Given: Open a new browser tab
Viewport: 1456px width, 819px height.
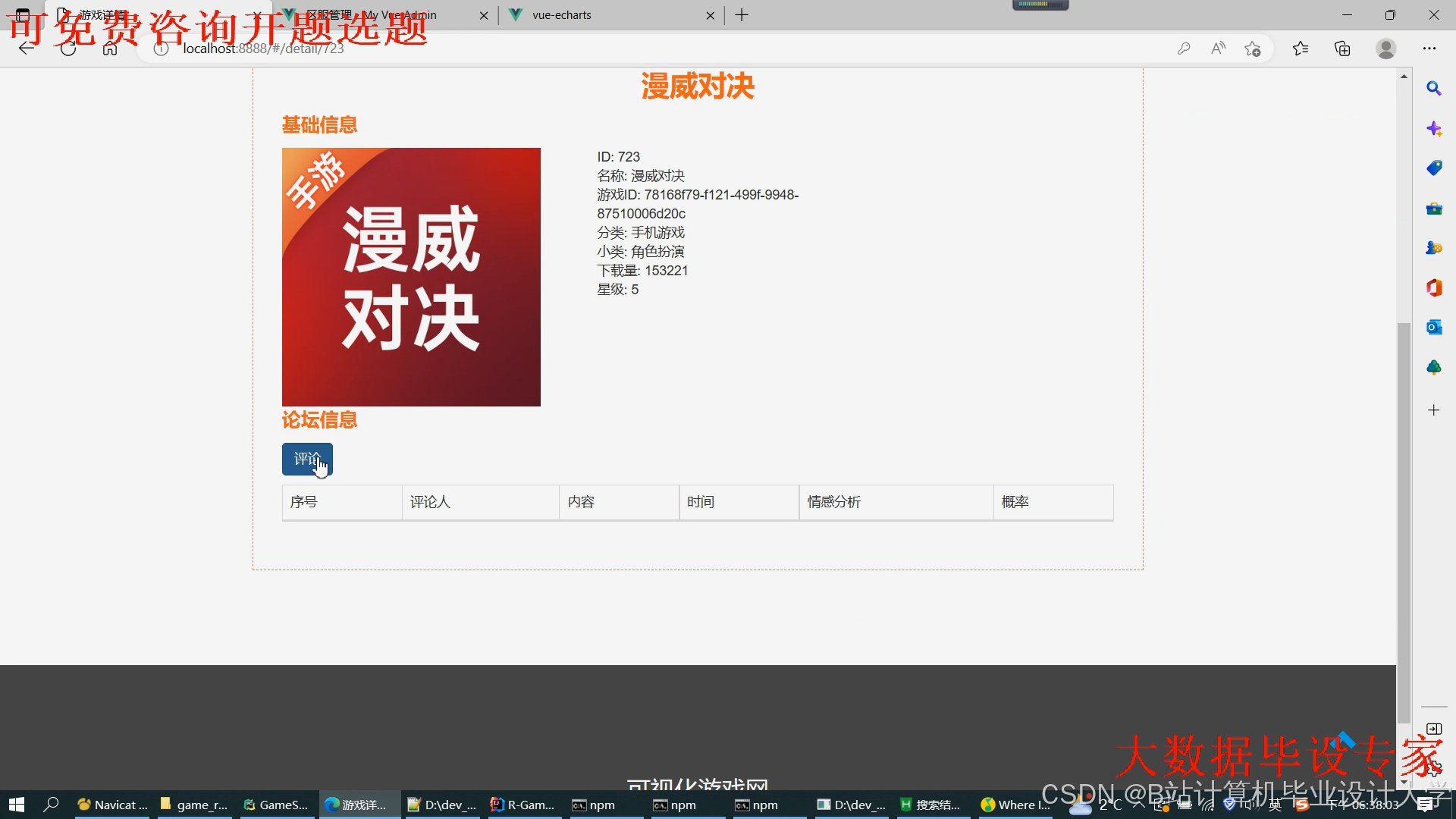Looking at the screenshot, I should click(x=742, y=15).
